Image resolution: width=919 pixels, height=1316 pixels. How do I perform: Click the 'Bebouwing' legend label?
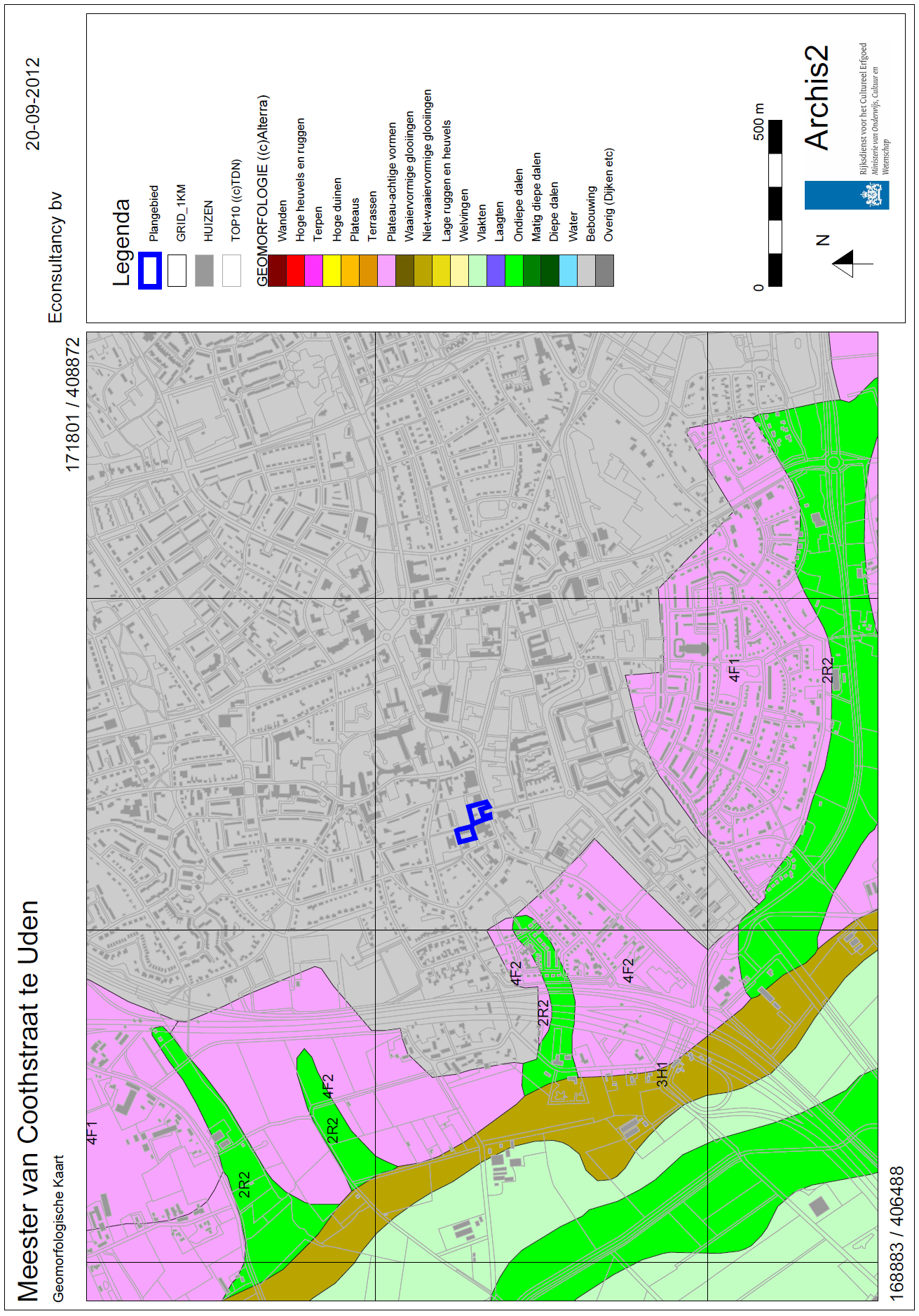coord(592,213)
